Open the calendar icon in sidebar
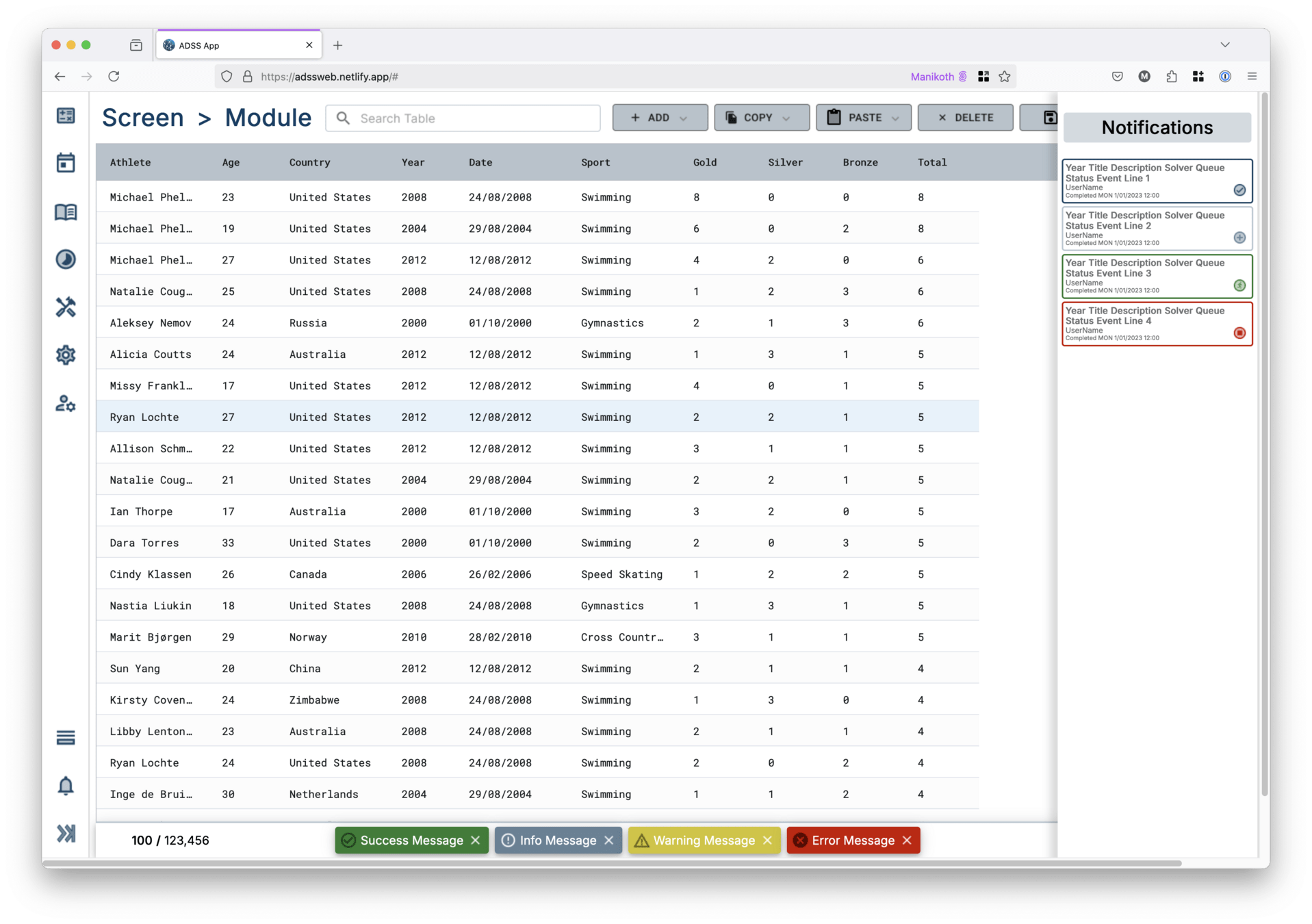 [x=66, y=163]
